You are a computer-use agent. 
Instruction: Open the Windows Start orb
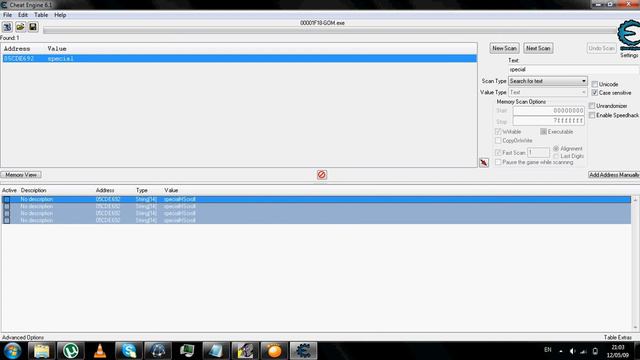pyautogui.click(x=12, y=351)
